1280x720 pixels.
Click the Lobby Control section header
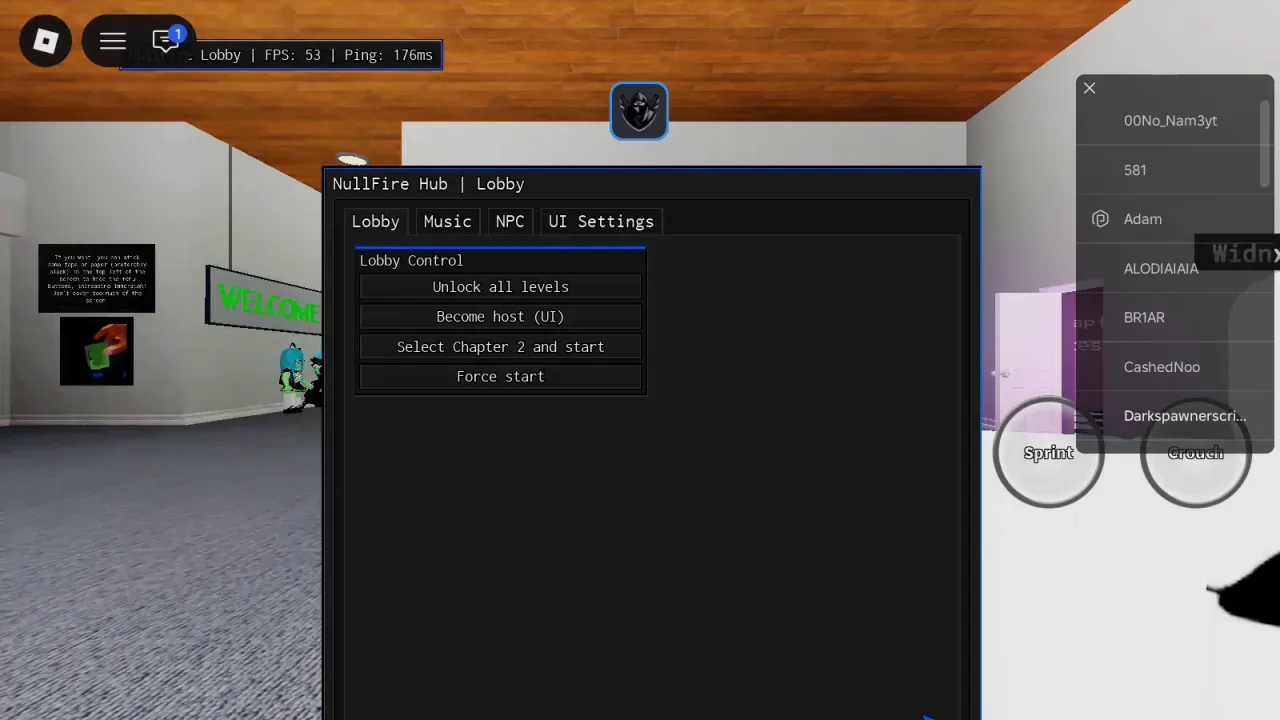pos(411,261)
